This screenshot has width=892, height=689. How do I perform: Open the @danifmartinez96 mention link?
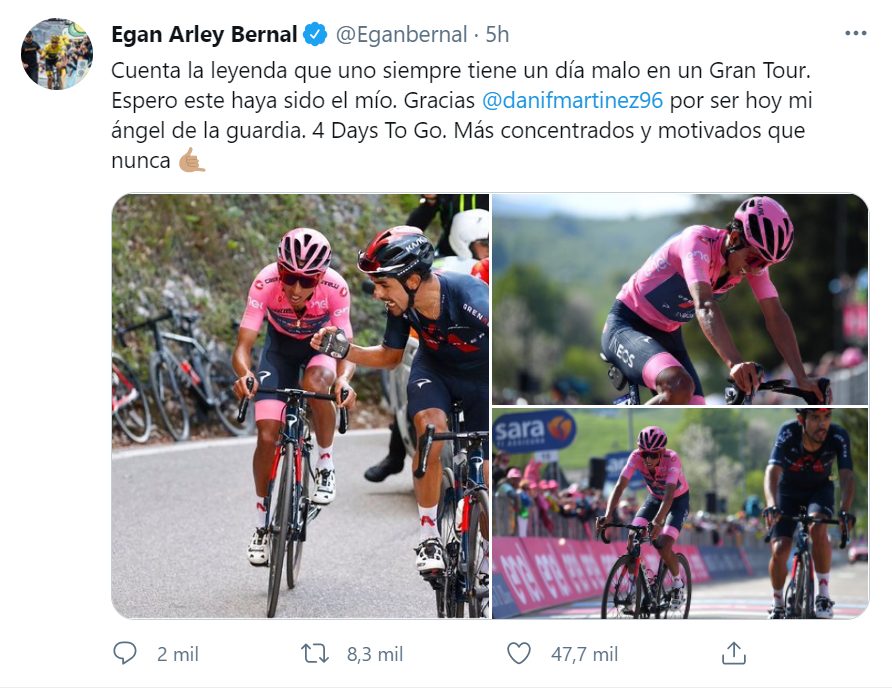click(x=571, y=102)
